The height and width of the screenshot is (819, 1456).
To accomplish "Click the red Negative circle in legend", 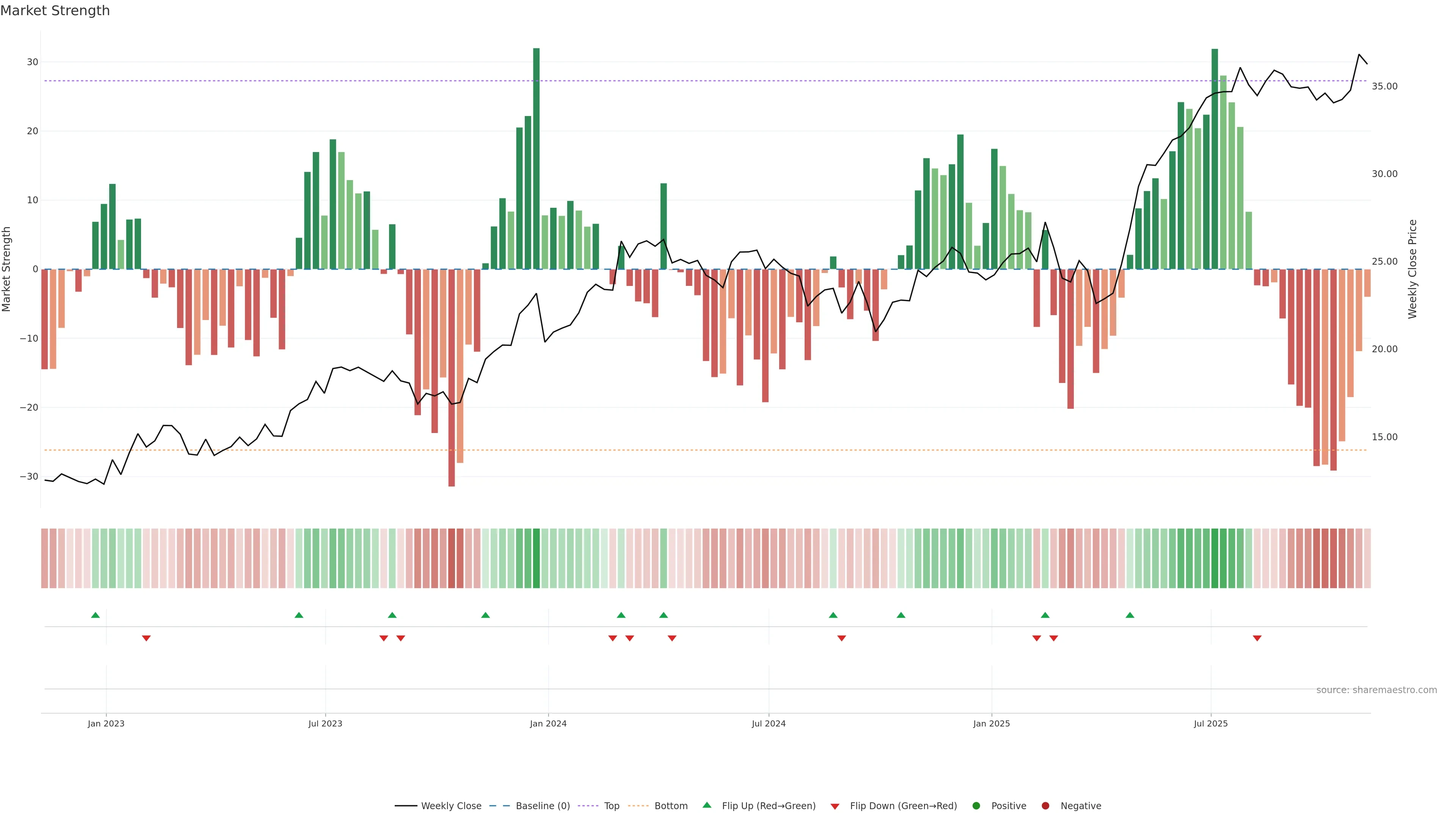I will pos(1045,806).
